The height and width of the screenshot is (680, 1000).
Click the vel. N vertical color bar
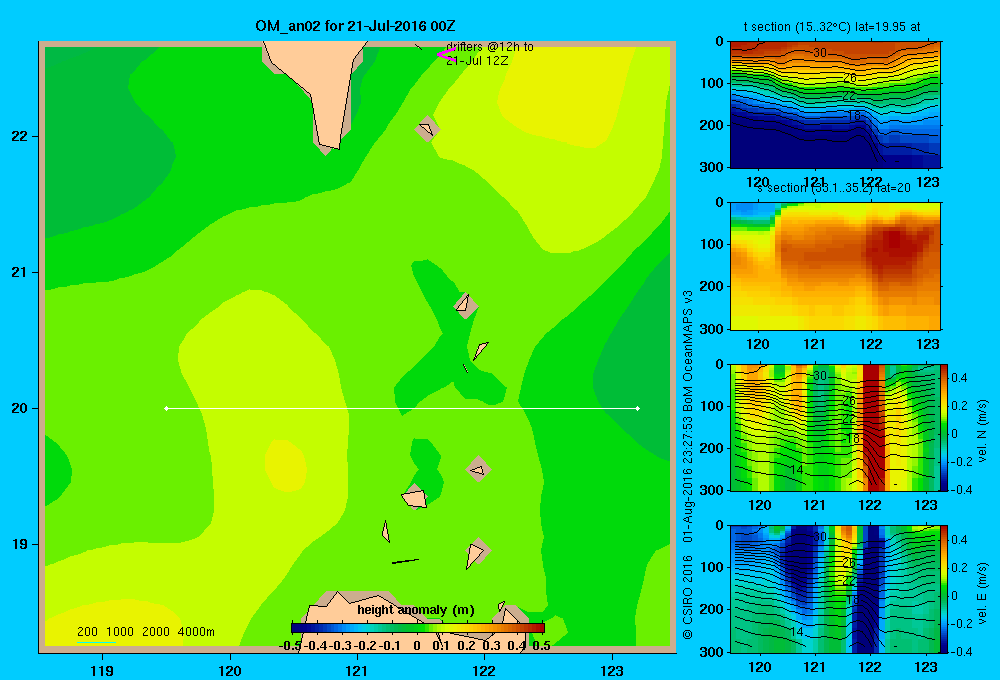(x=944, y=427)
